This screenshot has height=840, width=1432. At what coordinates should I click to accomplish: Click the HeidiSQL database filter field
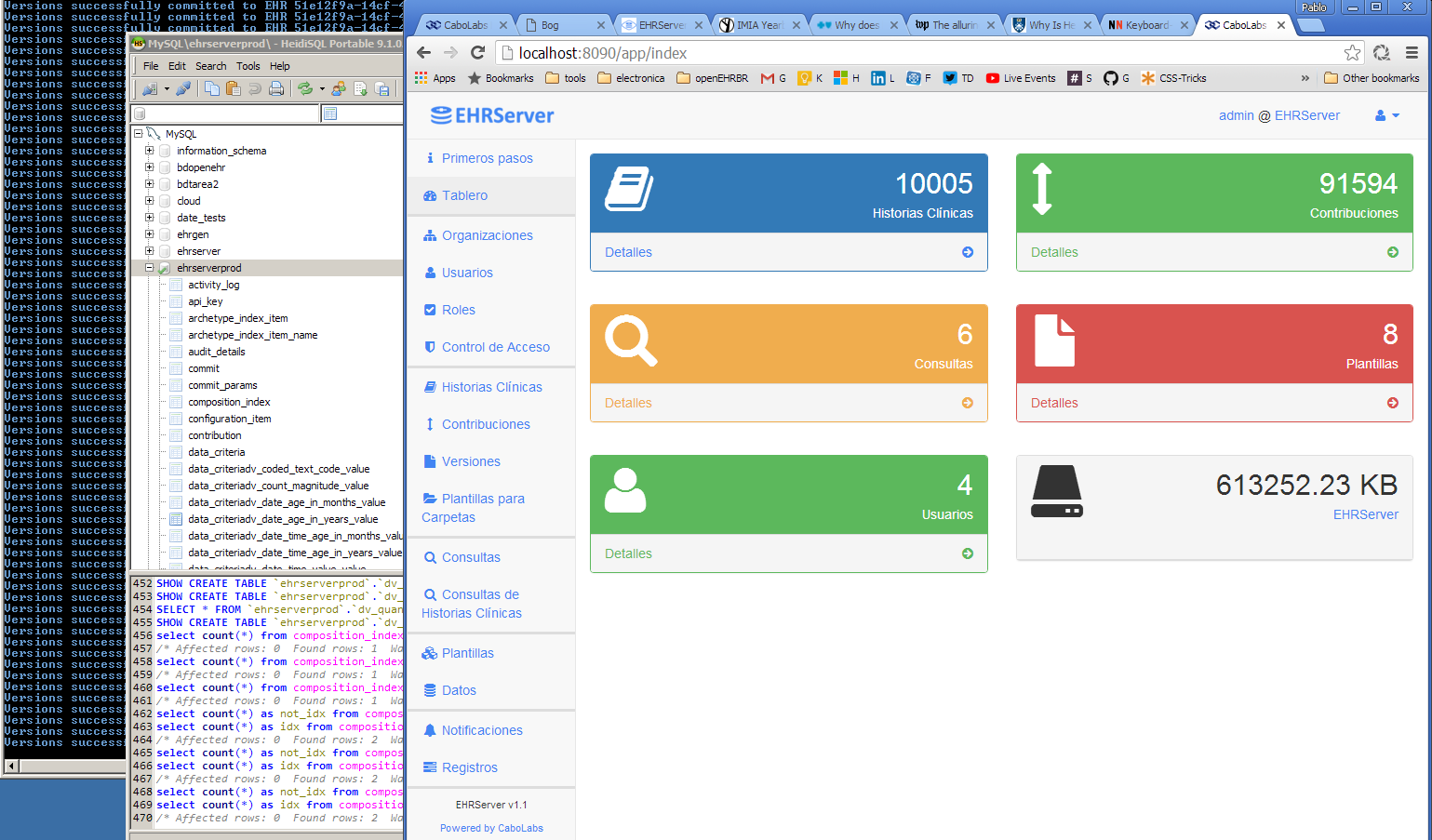226,113
